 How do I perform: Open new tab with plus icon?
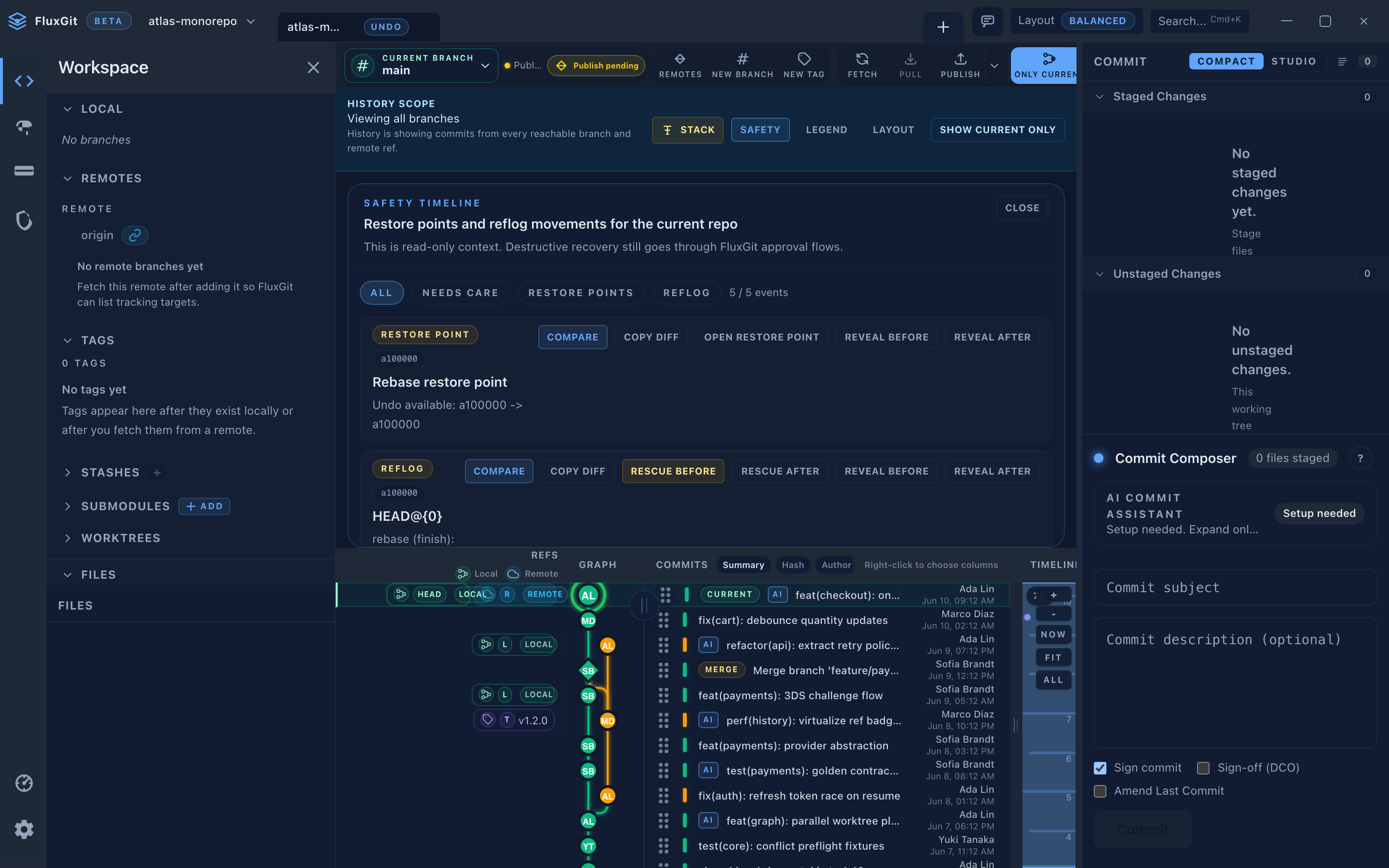[x=943, y=27]
